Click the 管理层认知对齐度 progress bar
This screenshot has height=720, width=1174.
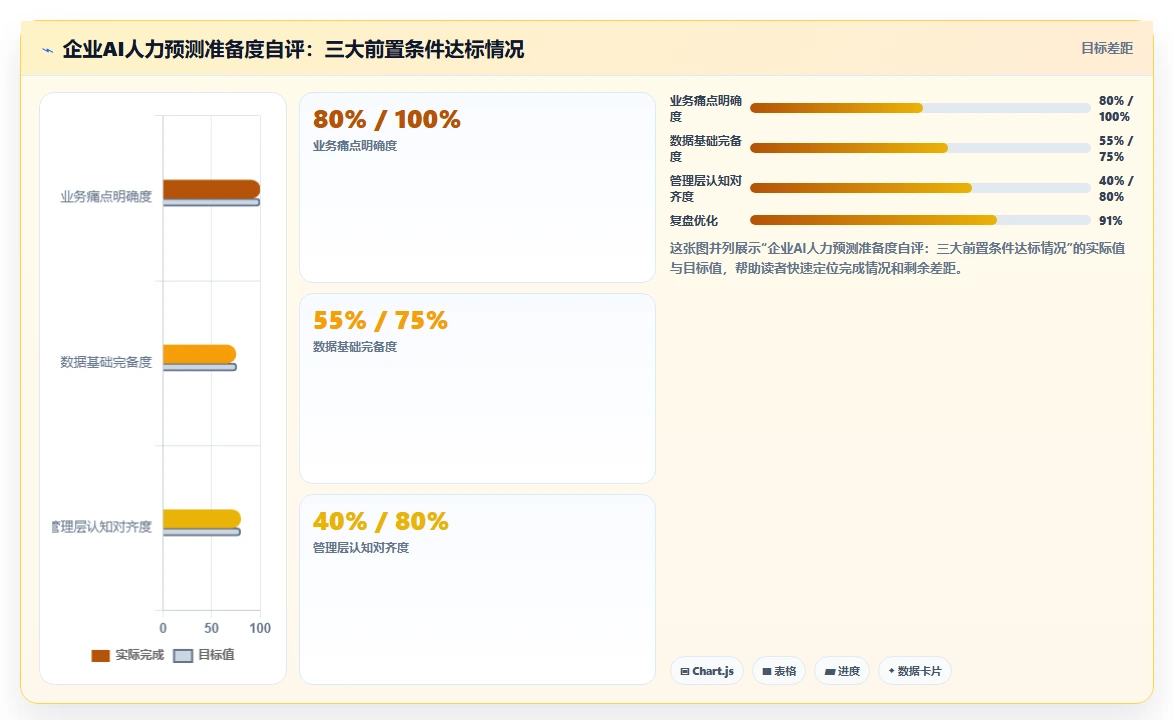click(920, 188)
